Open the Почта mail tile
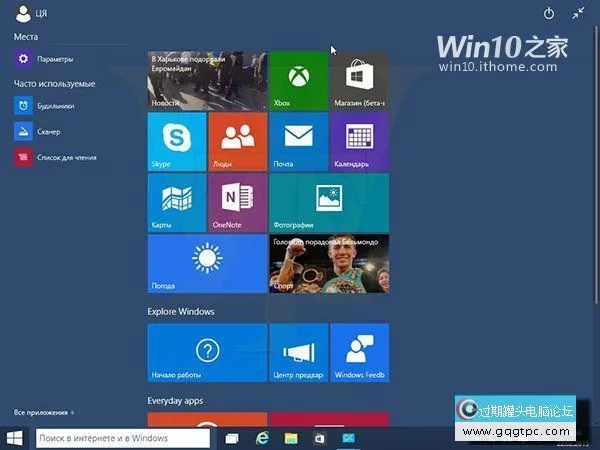Image resolution: width=600 pixels, height=450 pixels. click(x=298, y=141)
